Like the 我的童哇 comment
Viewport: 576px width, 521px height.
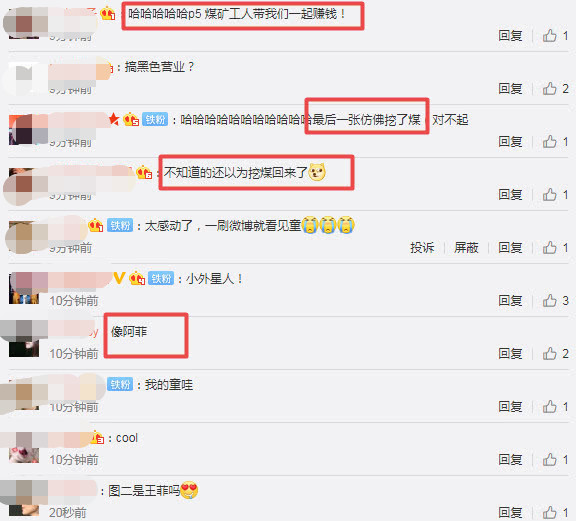pos(550,406)
